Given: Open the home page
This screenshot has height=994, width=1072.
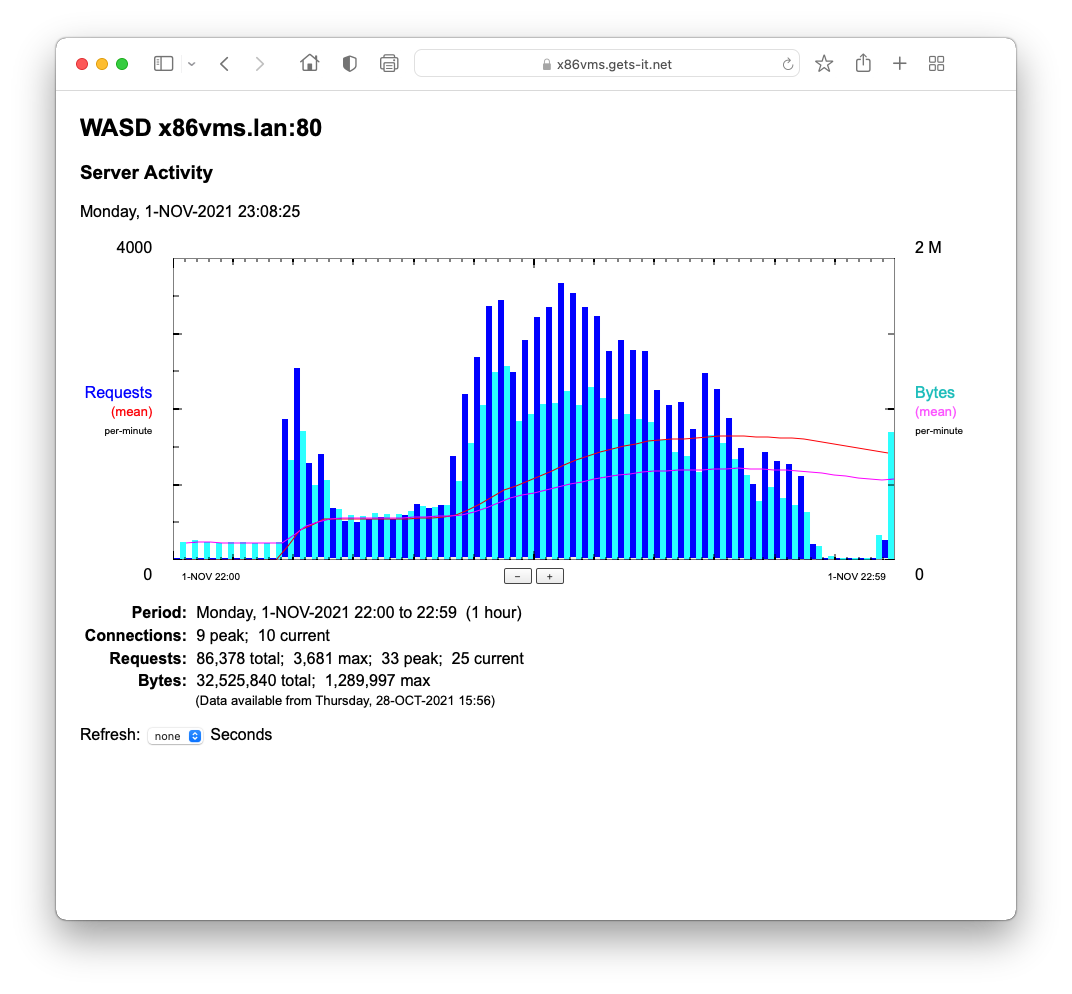Looking at the screenshot, I should click(309, 63).
